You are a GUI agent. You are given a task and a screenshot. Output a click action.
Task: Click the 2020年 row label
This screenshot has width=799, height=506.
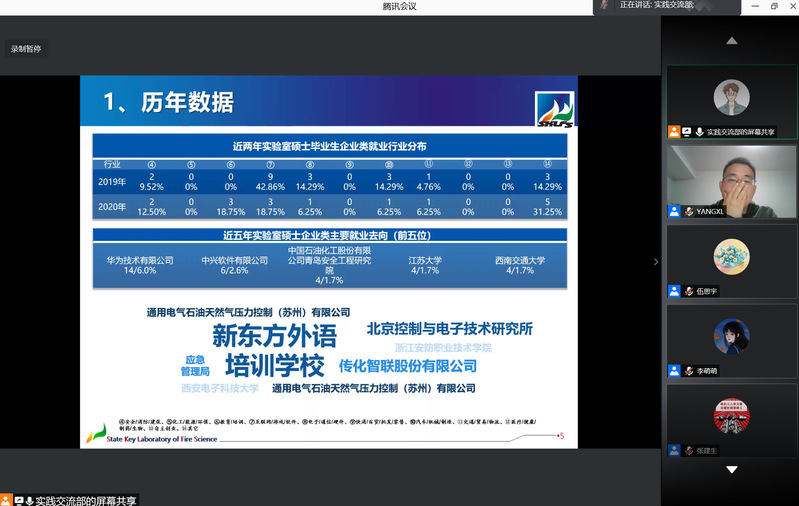pyautogui.click(x=112, y=207)
